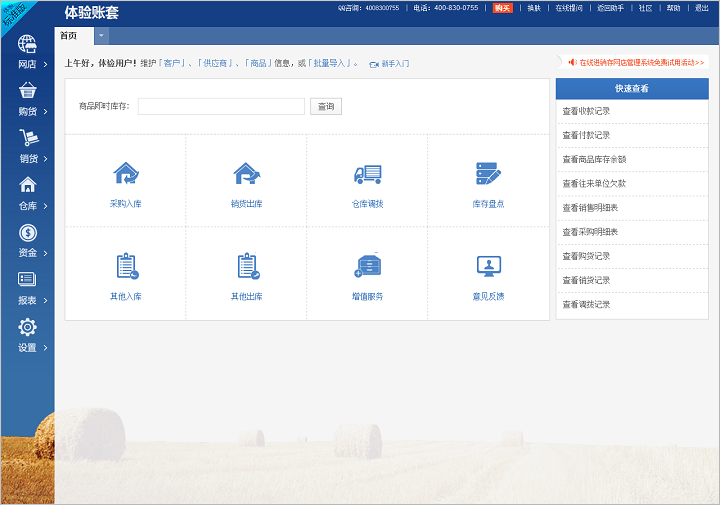Open the 仓库 warehouse icon in sidebar
The width and height of the screenshot is (720, 505).
pyautogui.click(x=28, y=185)
